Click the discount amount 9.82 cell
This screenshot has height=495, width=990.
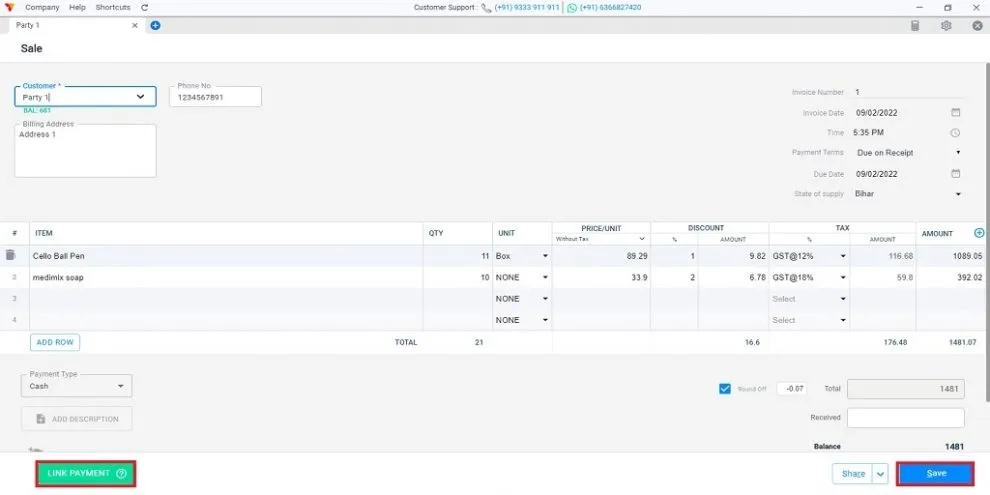(734, 256)
